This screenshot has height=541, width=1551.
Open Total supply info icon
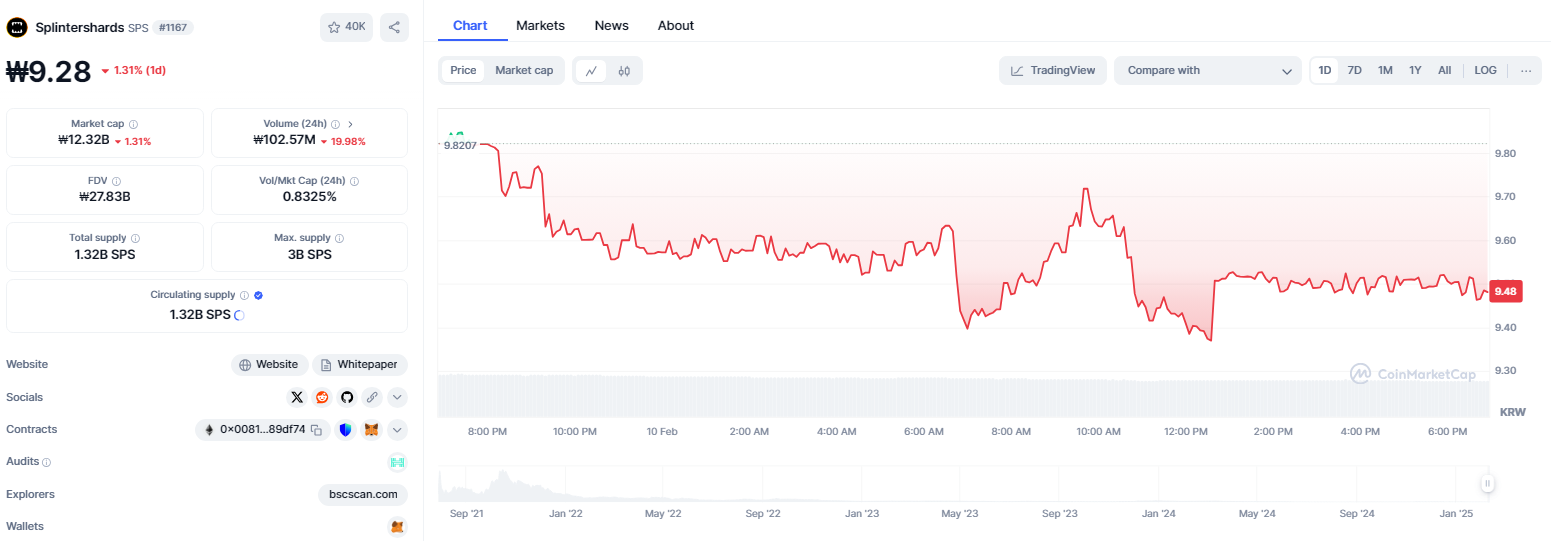[x=135, y=238]
